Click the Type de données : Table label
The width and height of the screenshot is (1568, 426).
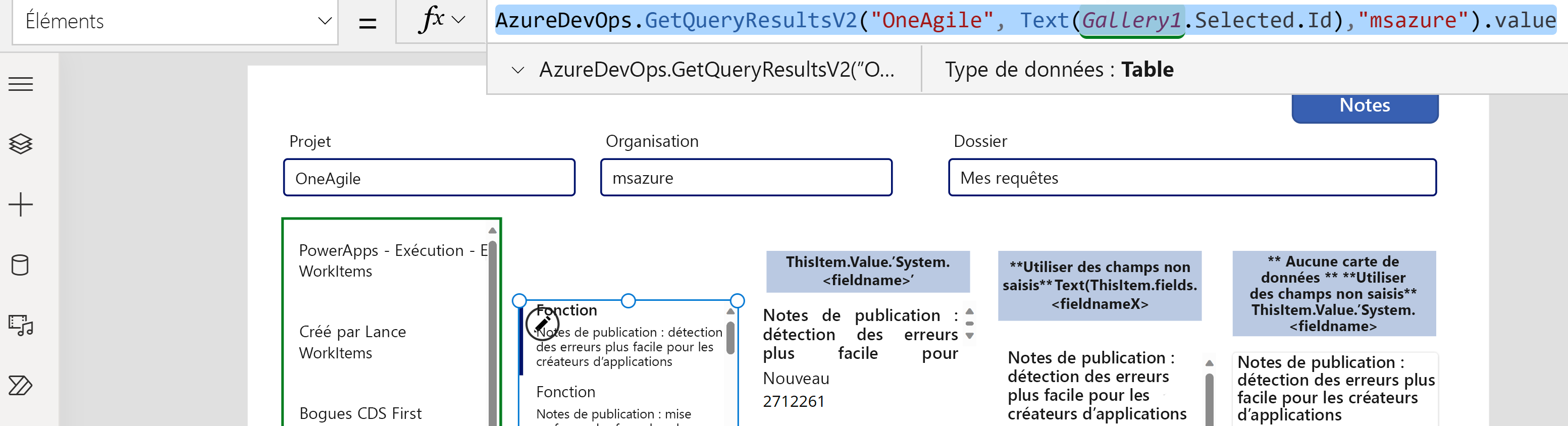pyautogui.click(x=1059, y=70)
